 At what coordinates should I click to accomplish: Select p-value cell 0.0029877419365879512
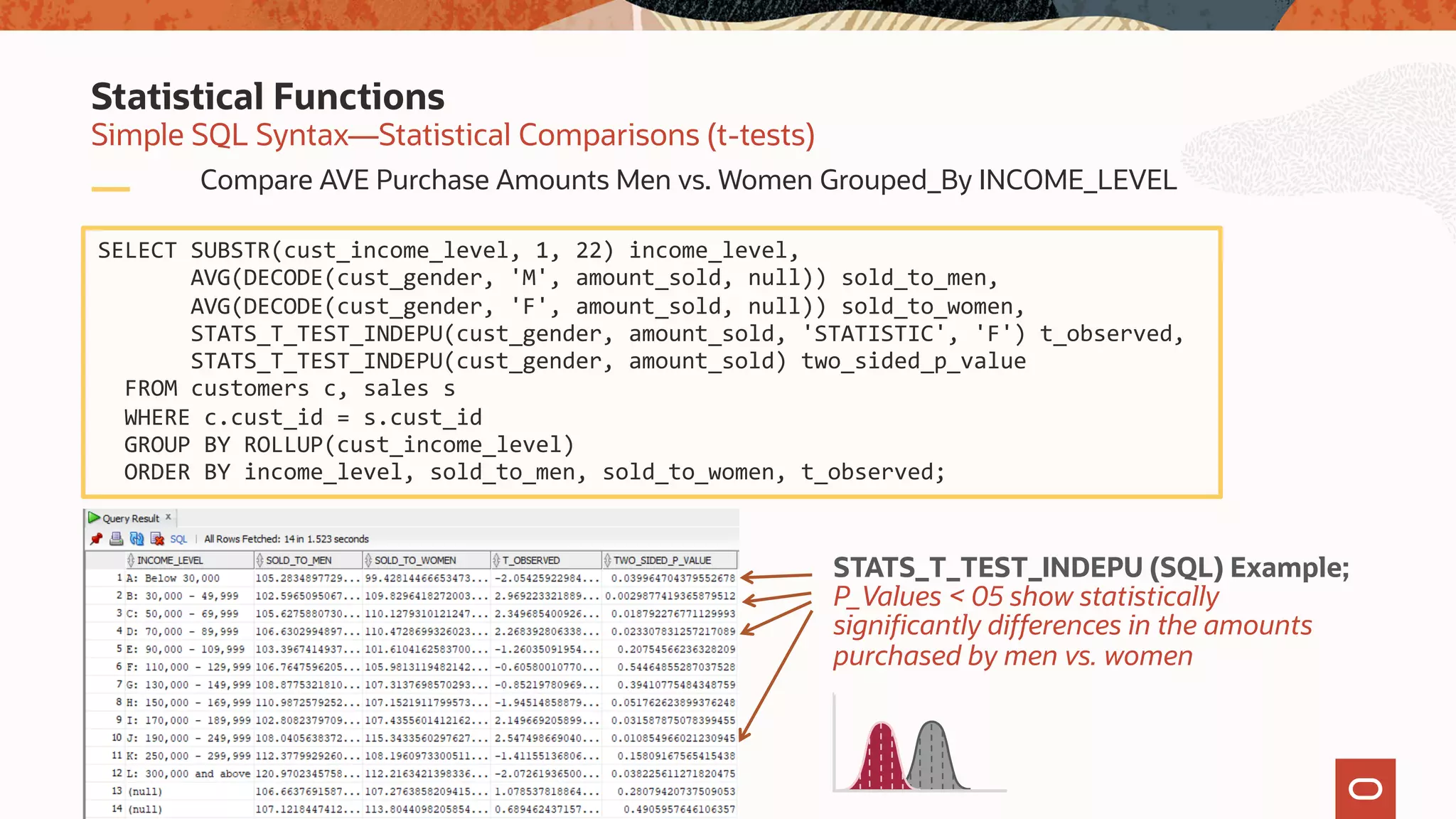pyautogui.click(x=669, y=596)
